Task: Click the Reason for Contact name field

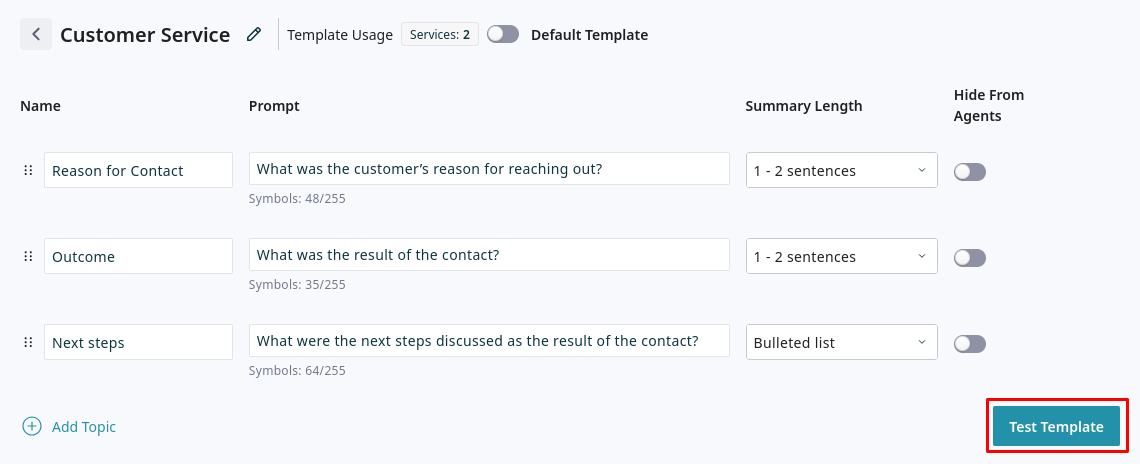Action: click(138, 171)
